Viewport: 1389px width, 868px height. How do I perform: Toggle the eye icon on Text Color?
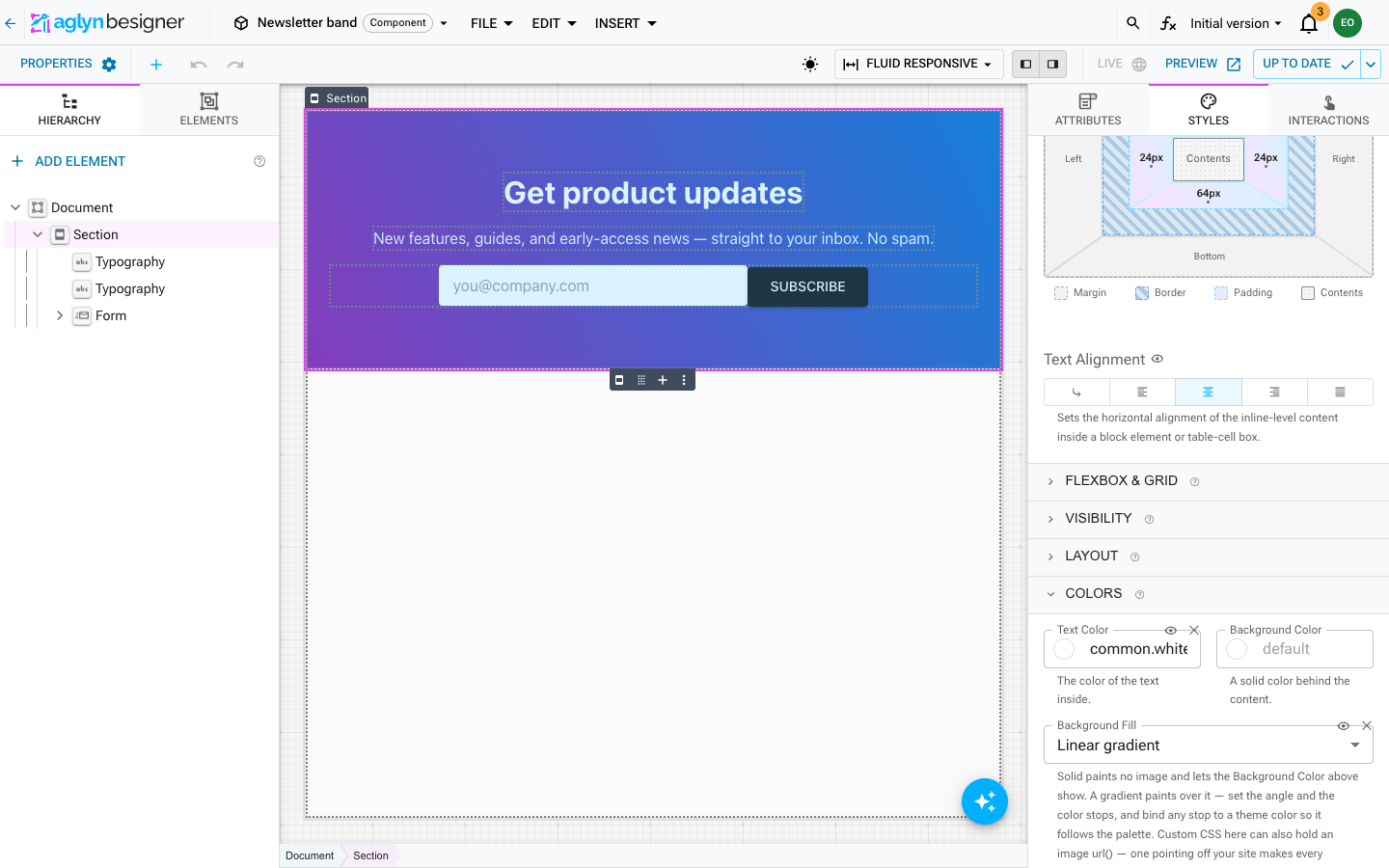[1170, 630]
